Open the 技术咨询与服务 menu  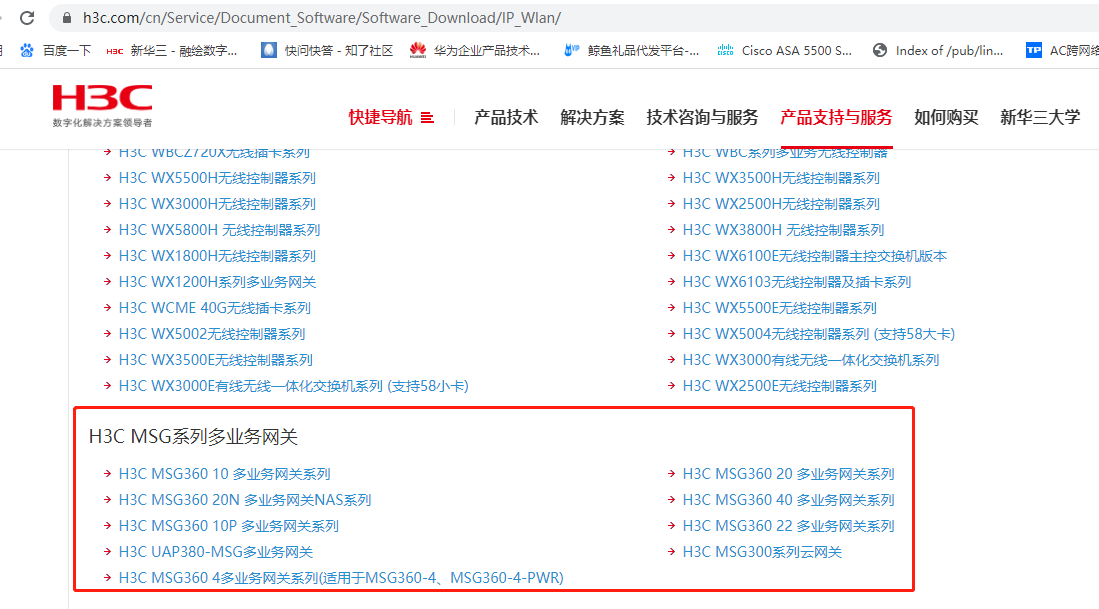(702, 117)
